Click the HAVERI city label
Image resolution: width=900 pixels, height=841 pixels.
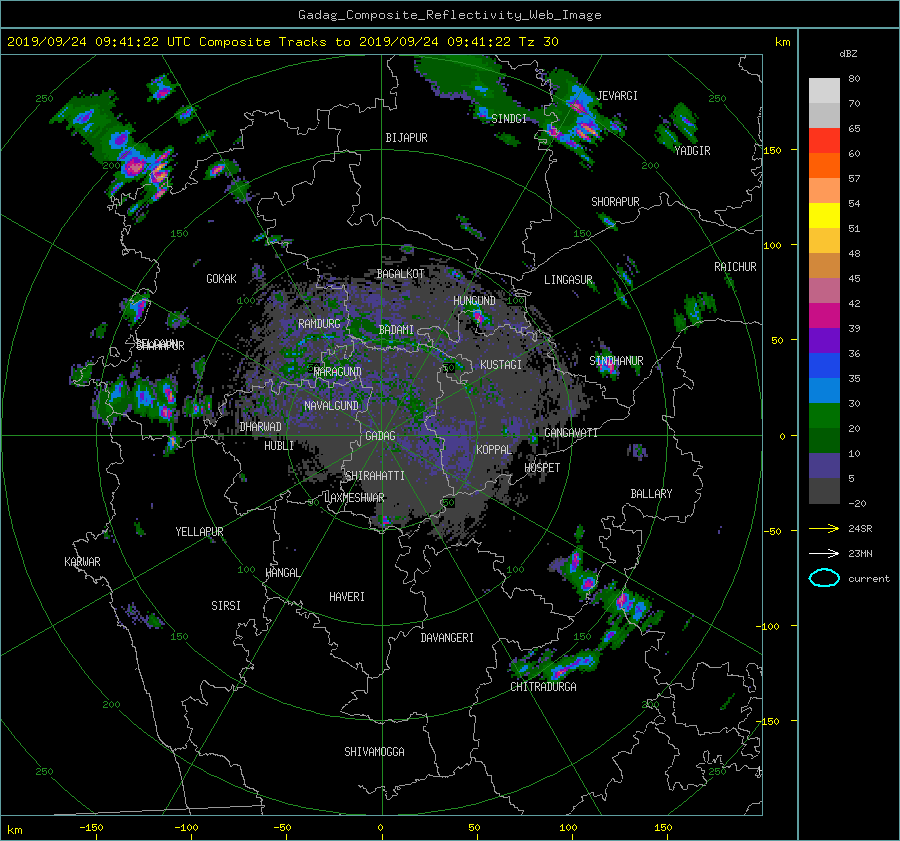[x=347, y=597]
